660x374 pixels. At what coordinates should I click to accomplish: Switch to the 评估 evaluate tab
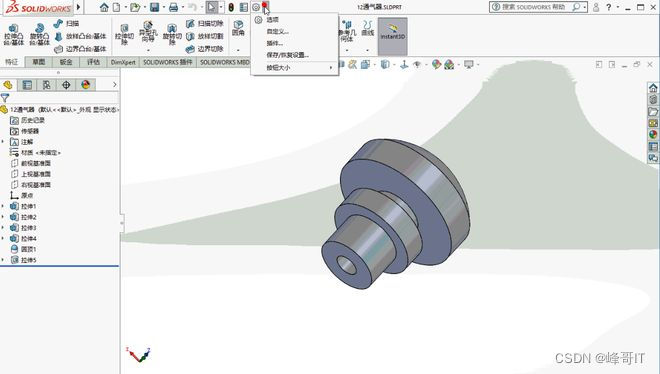pos(93,62)
